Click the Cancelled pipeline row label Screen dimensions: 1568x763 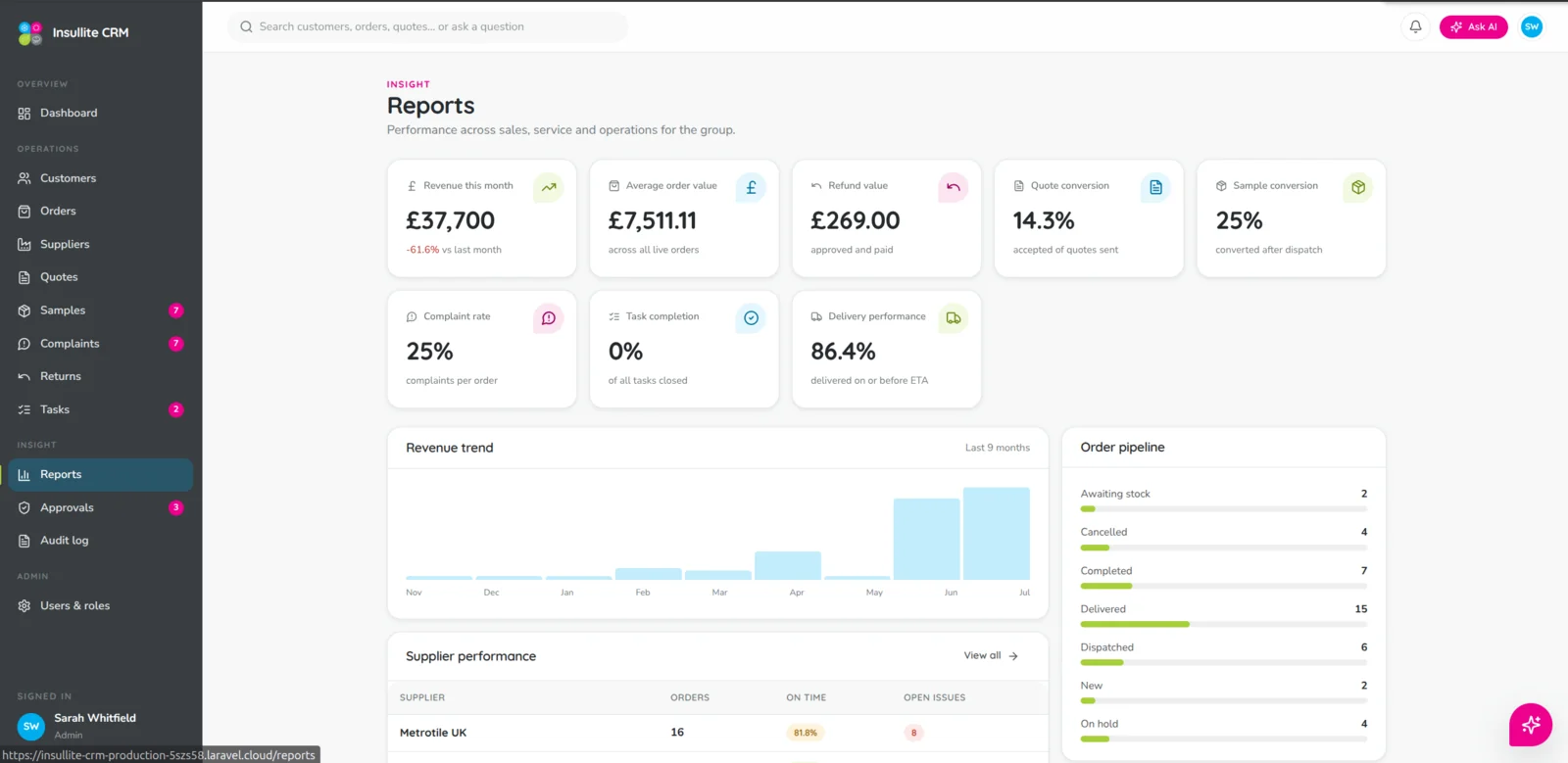[x=1103, y=533]
